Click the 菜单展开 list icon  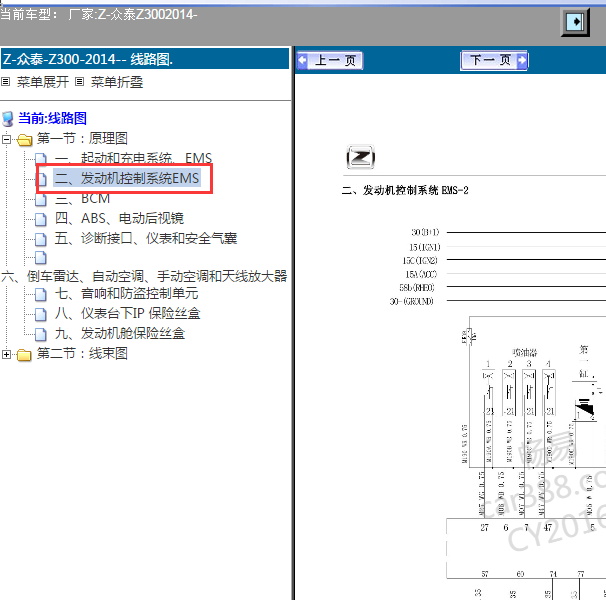click(x=5, y=82)
